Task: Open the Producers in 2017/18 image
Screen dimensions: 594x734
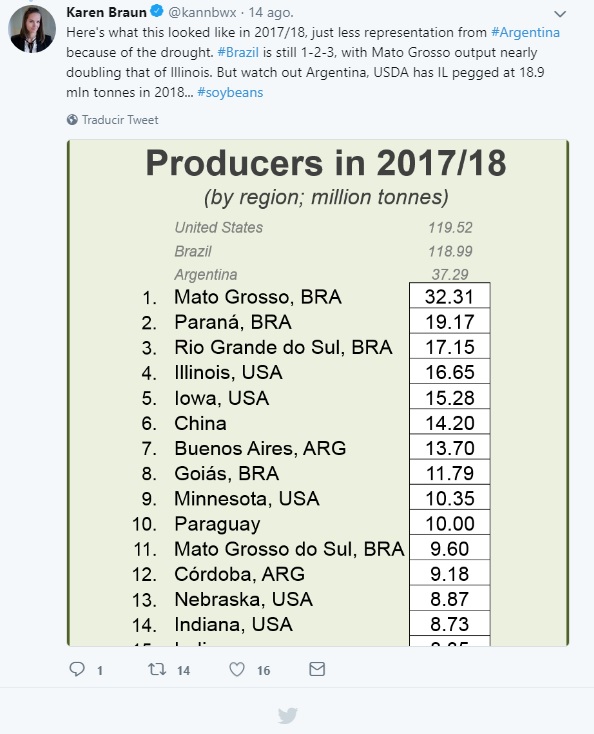Action: click(x=318, y=393)
